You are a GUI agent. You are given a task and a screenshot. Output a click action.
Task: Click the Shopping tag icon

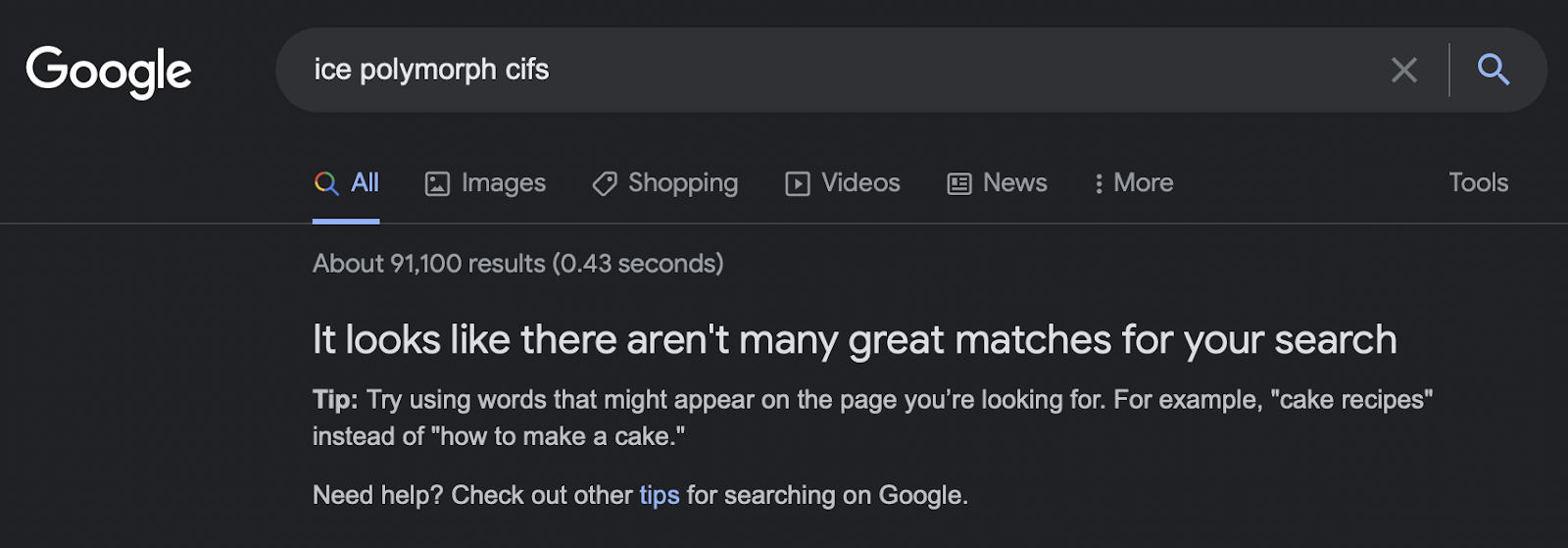pyautogui.click(x=605, y=183)
